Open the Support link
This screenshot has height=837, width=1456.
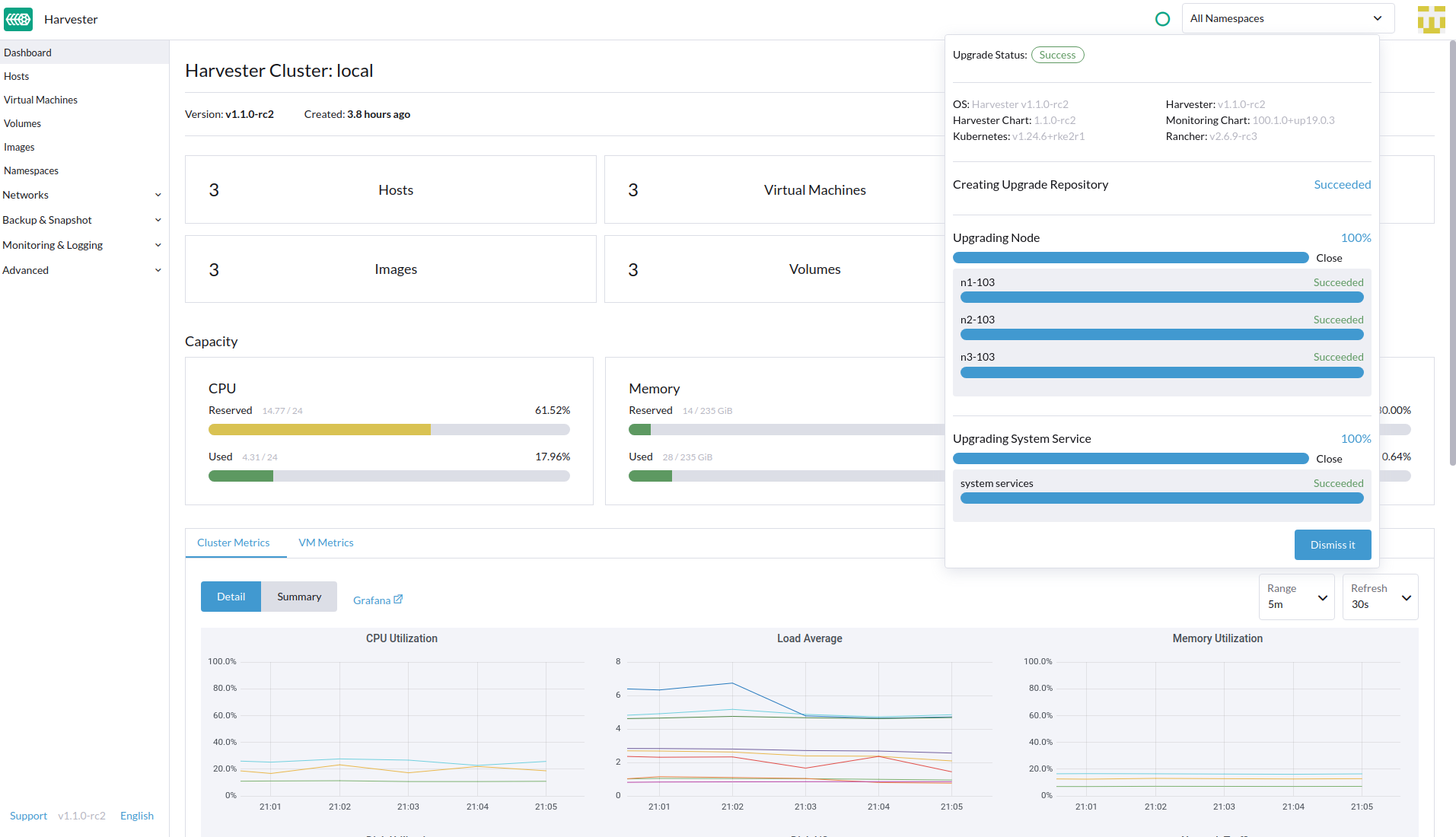(x=28, y=816)
